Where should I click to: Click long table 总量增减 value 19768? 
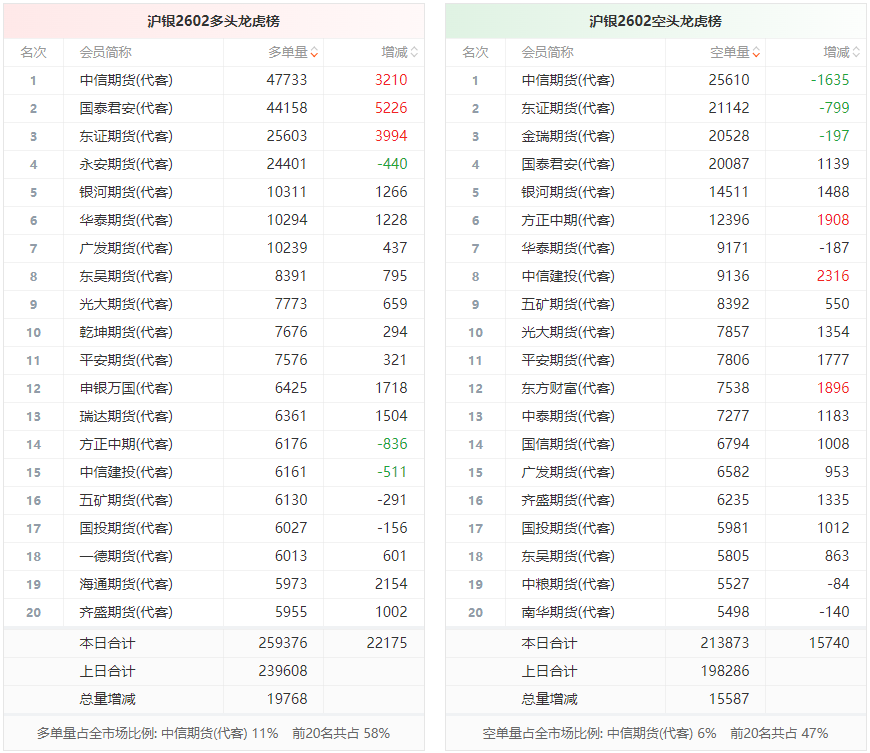point(287,699)
